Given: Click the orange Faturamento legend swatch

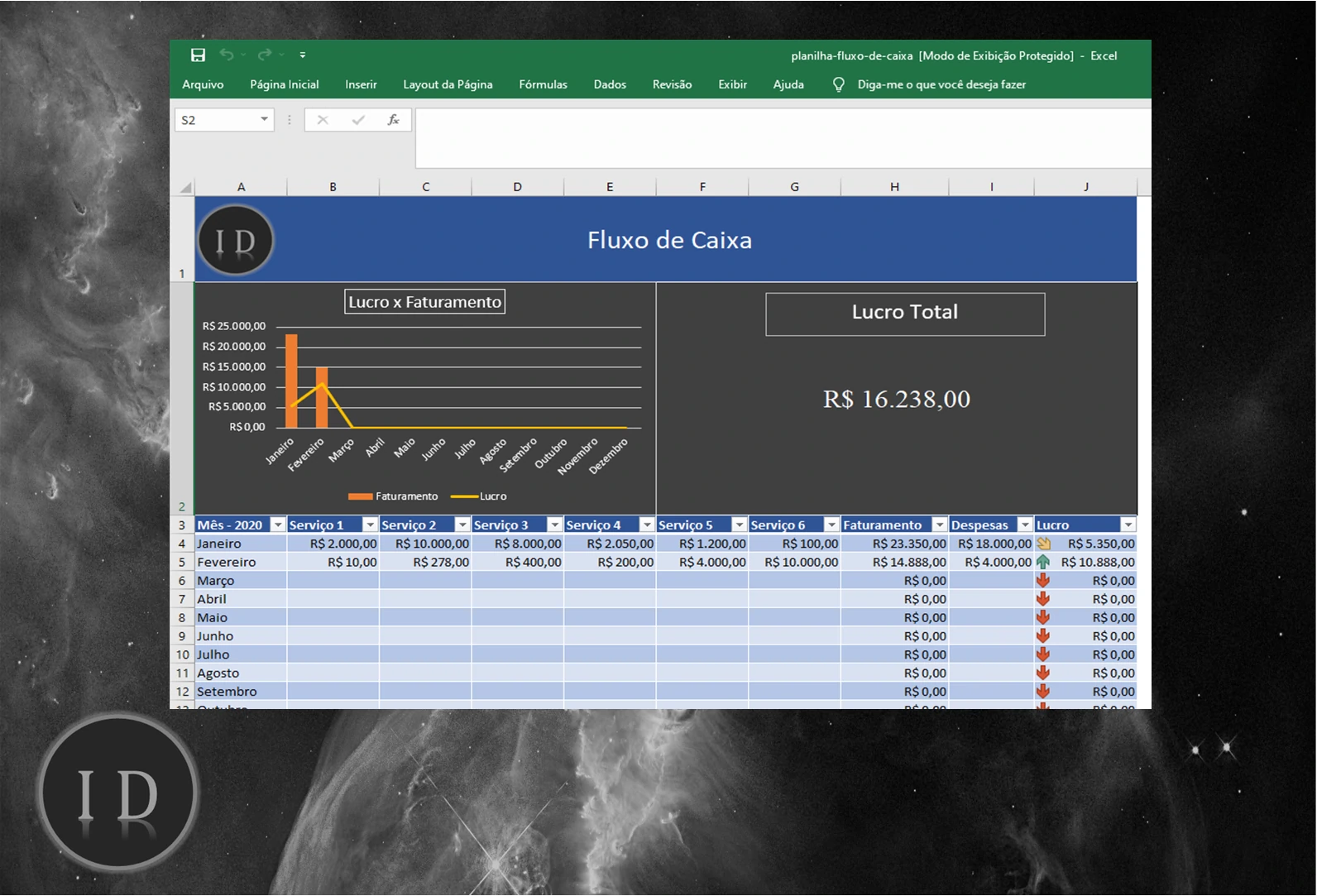Looking at the screenshot, I should click(360, 496).
